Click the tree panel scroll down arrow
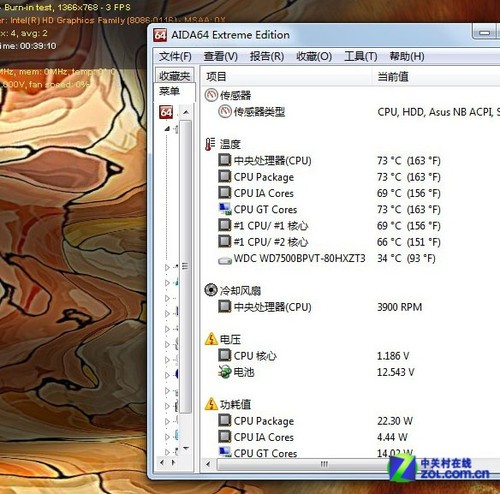 [x=186, y=448]
